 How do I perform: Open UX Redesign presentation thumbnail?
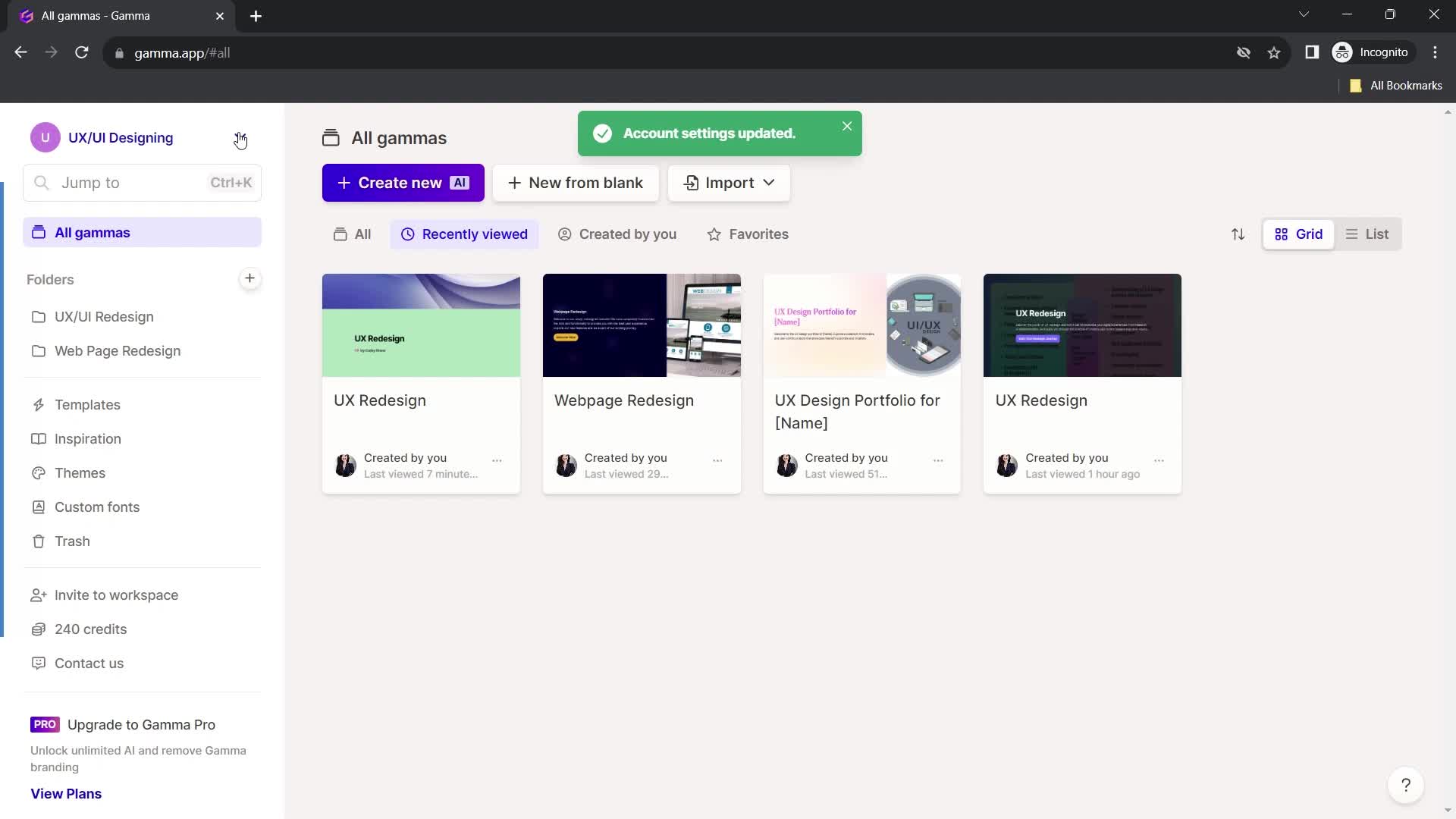click(419, 324)
